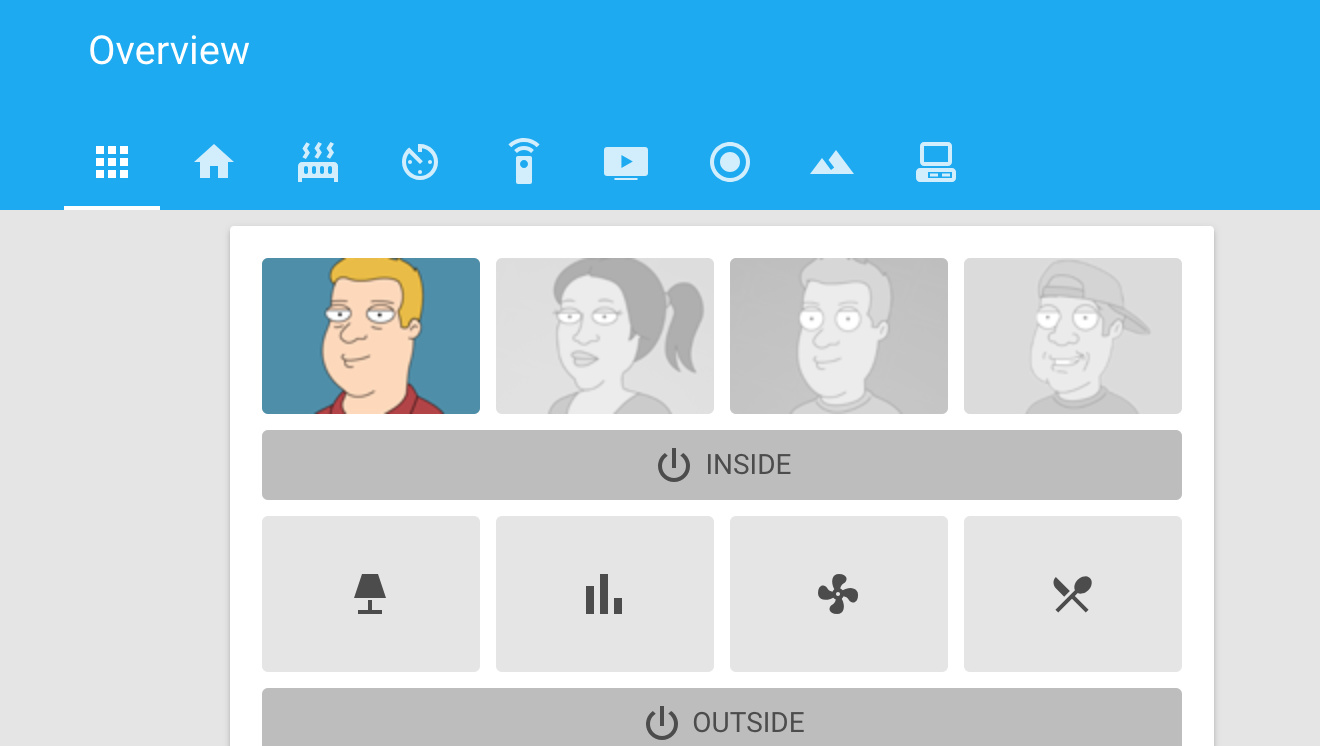Image resolution: width=1320 pixels, height=746 pixels.
Task: Click the Overview title text
Action: click(x=169, y=50)
